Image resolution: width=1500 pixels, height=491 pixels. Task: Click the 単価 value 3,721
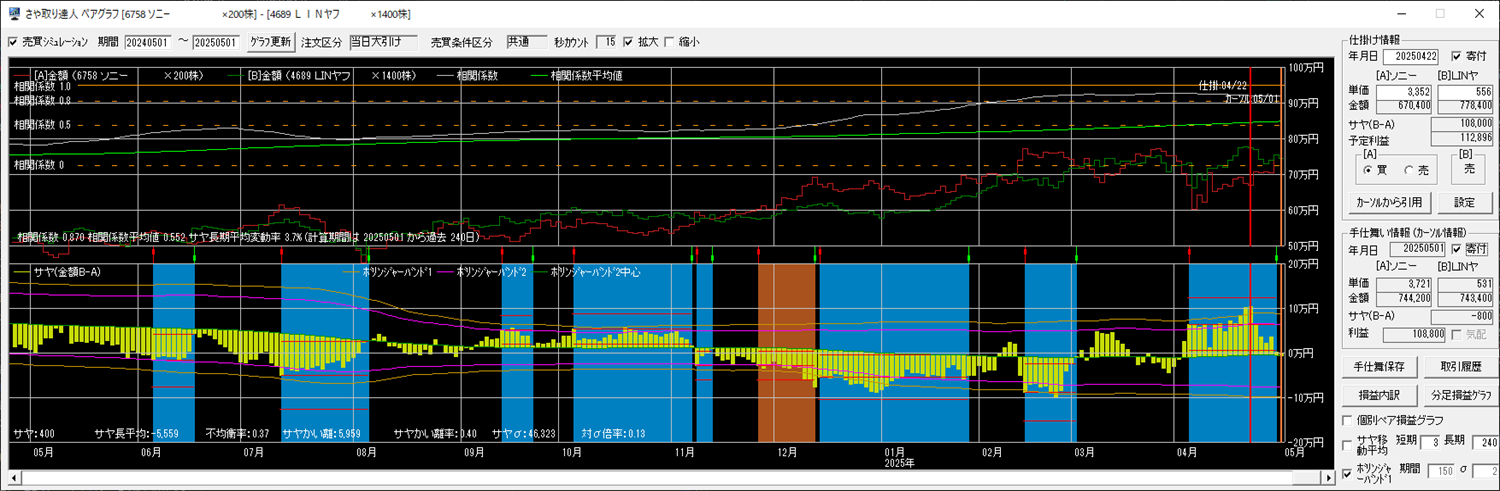1404,284
